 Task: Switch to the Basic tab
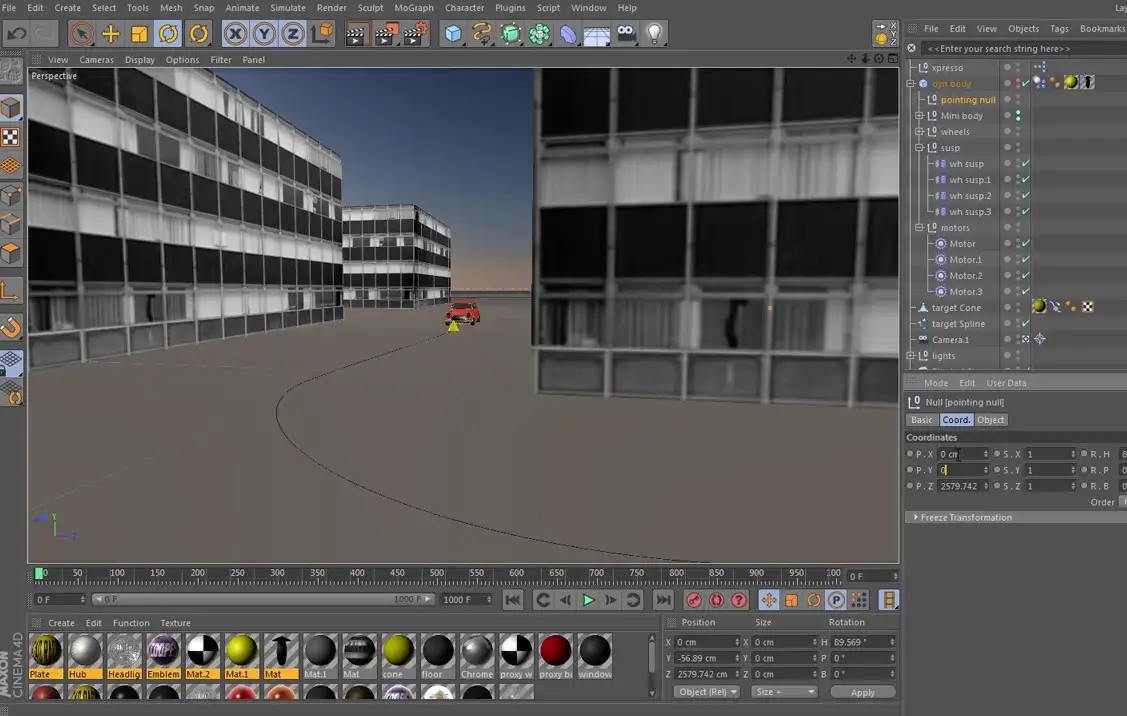[921, 420]
